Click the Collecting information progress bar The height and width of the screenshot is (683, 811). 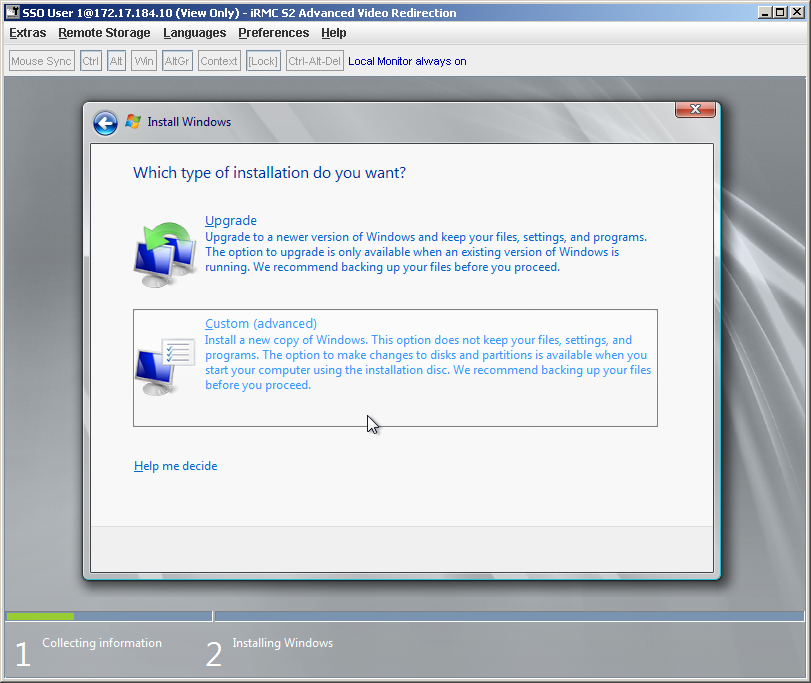click(x=109, y=616)
